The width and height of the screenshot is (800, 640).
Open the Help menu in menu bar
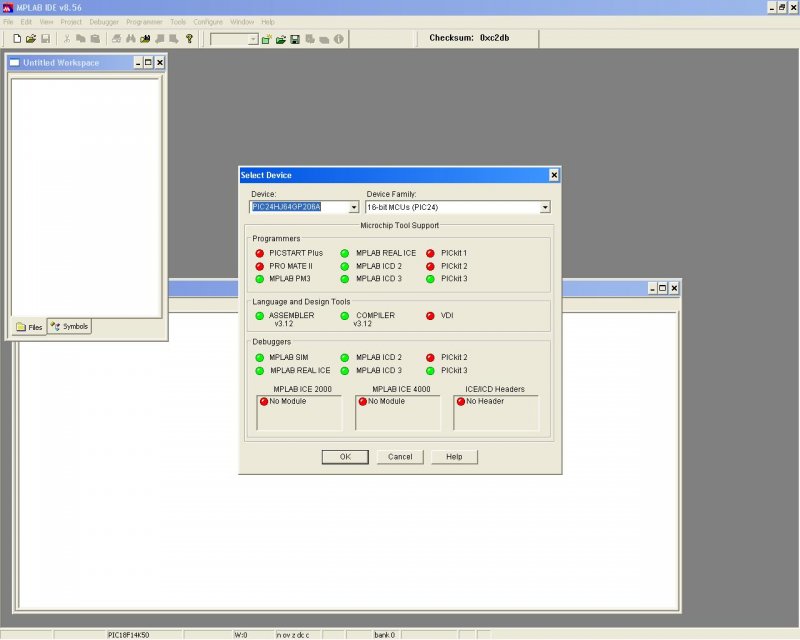tap(268, 22)
